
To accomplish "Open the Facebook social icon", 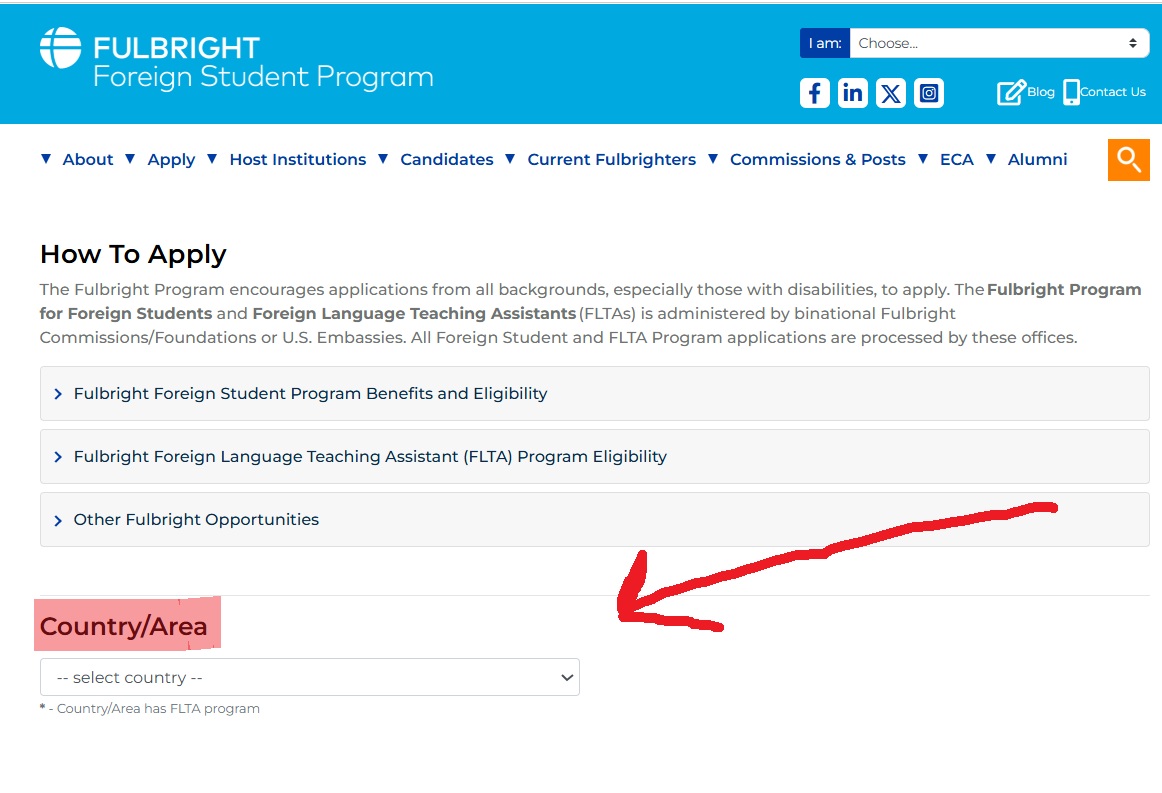I will [814, 92].
